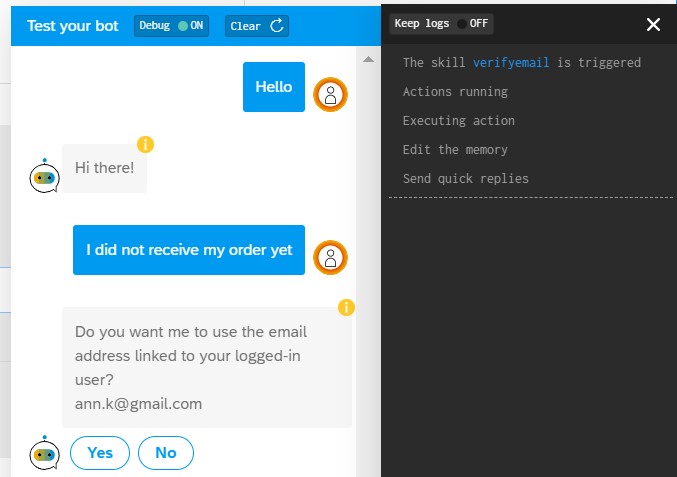Click the user avatar beside the order message
The width and height of the screenshot is (677, 477).
[x=330, y=257]
